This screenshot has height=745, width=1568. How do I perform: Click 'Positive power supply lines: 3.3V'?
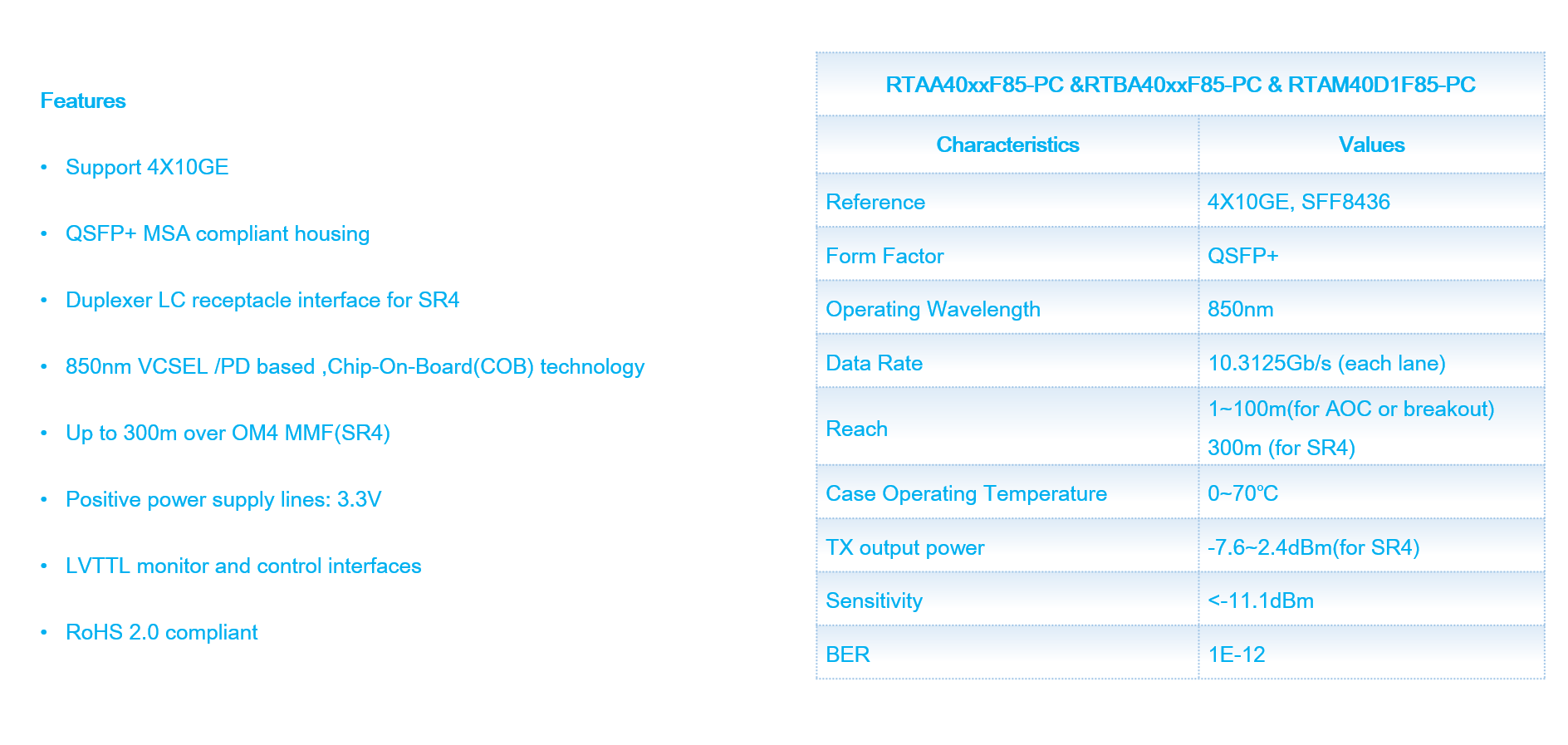click(x=223, y=499)
